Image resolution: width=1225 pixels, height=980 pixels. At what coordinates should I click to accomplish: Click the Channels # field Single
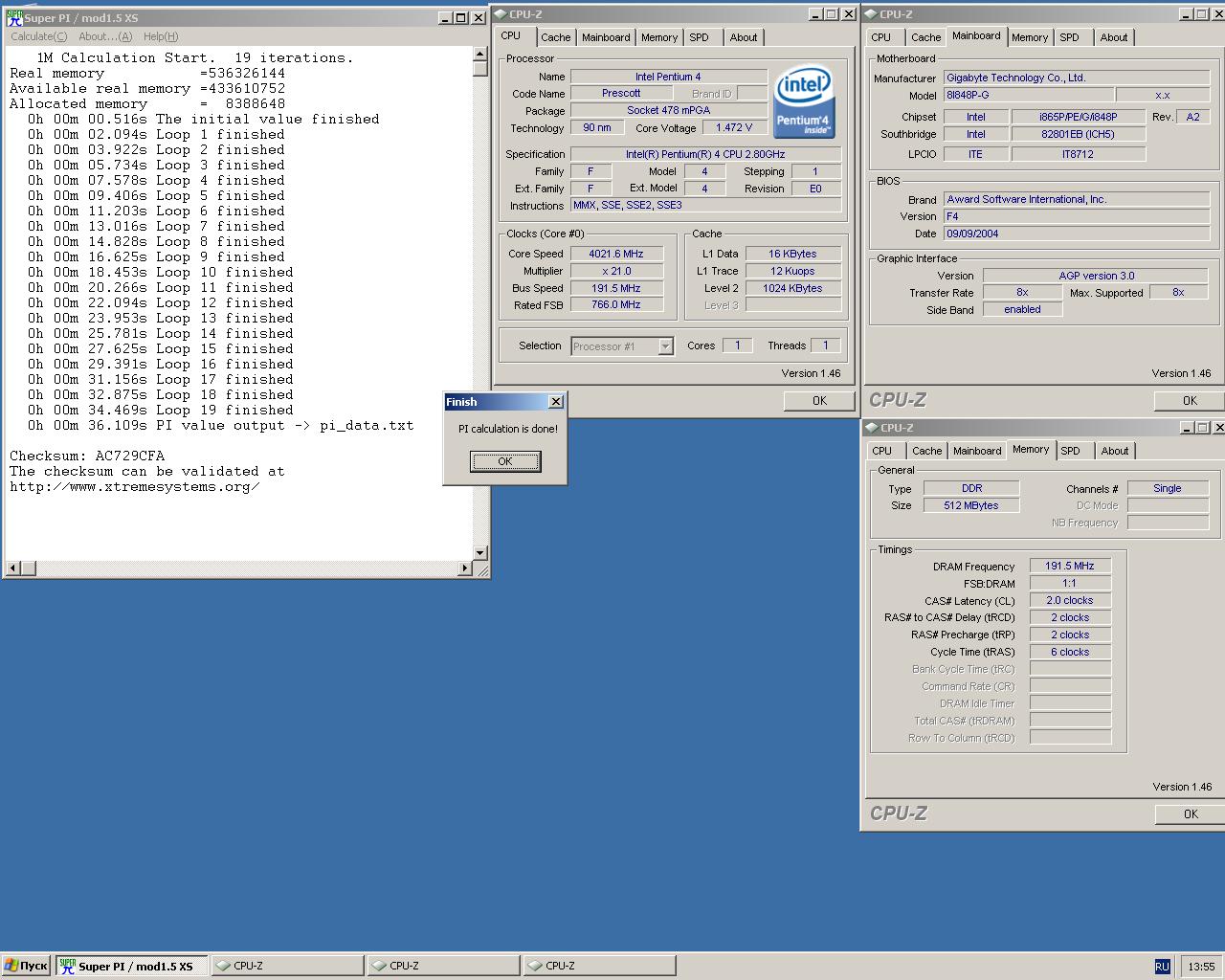[1168, 488]
